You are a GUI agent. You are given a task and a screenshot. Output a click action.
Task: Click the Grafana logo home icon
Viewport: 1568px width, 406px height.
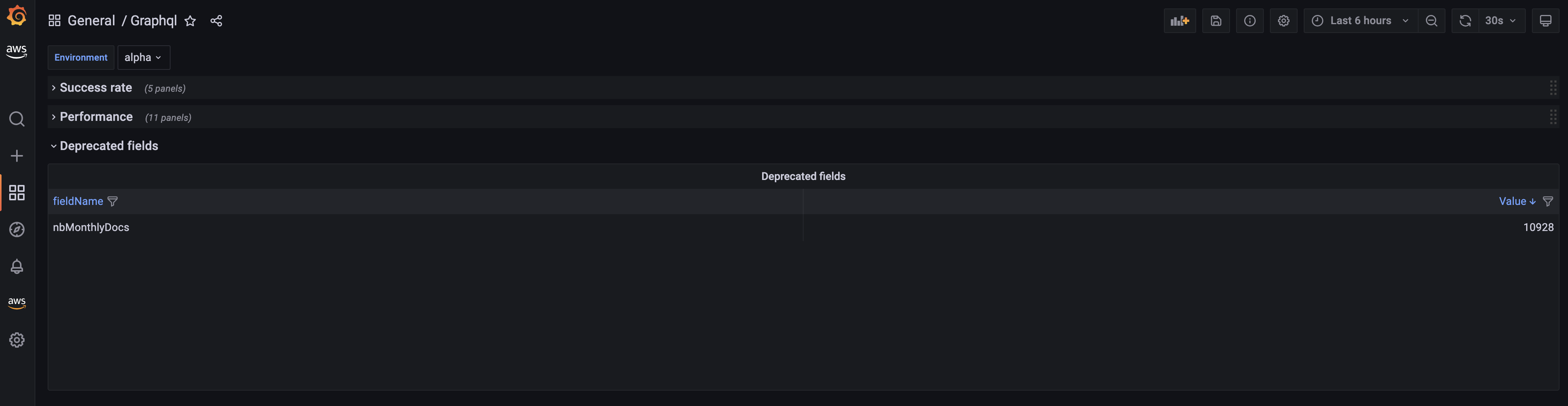click(17, 16)
